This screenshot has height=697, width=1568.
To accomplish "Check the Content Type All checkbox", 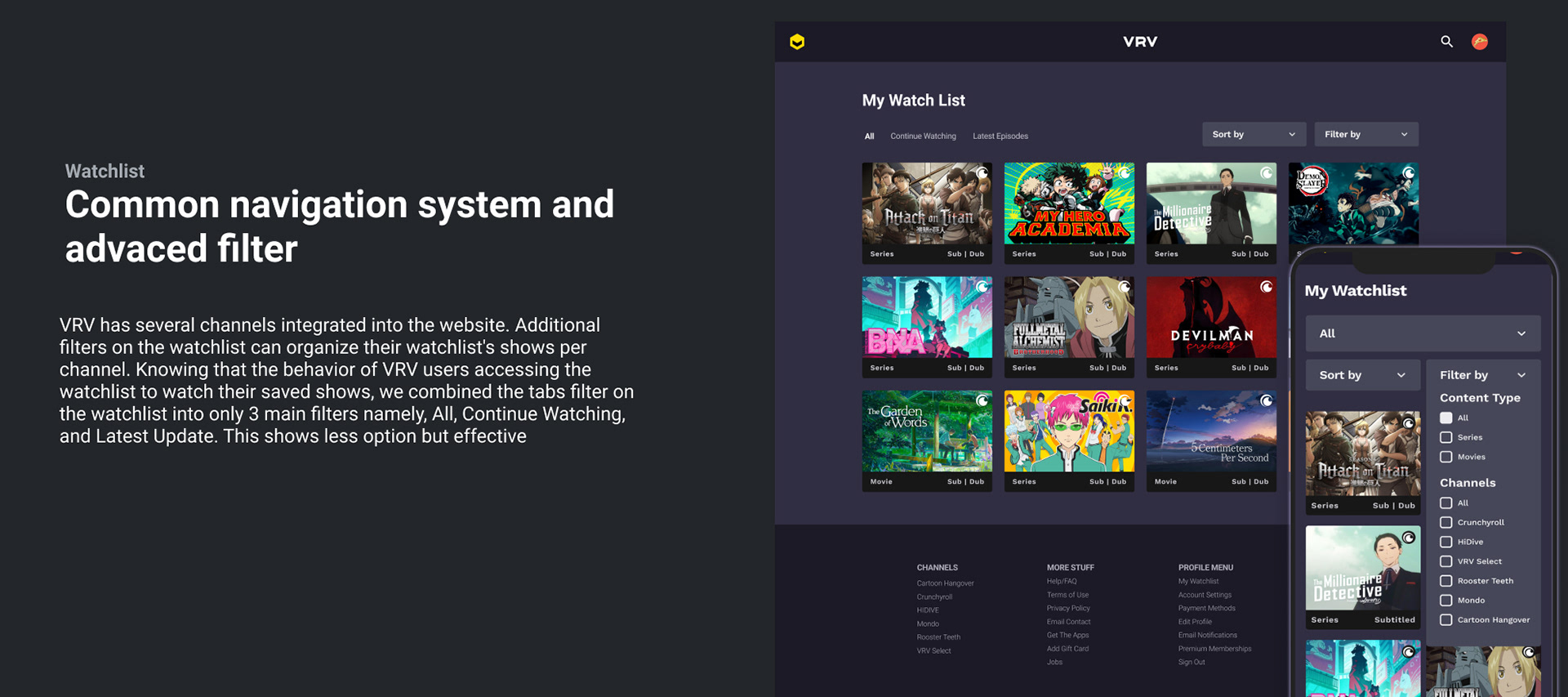I will pos(1446,418).
